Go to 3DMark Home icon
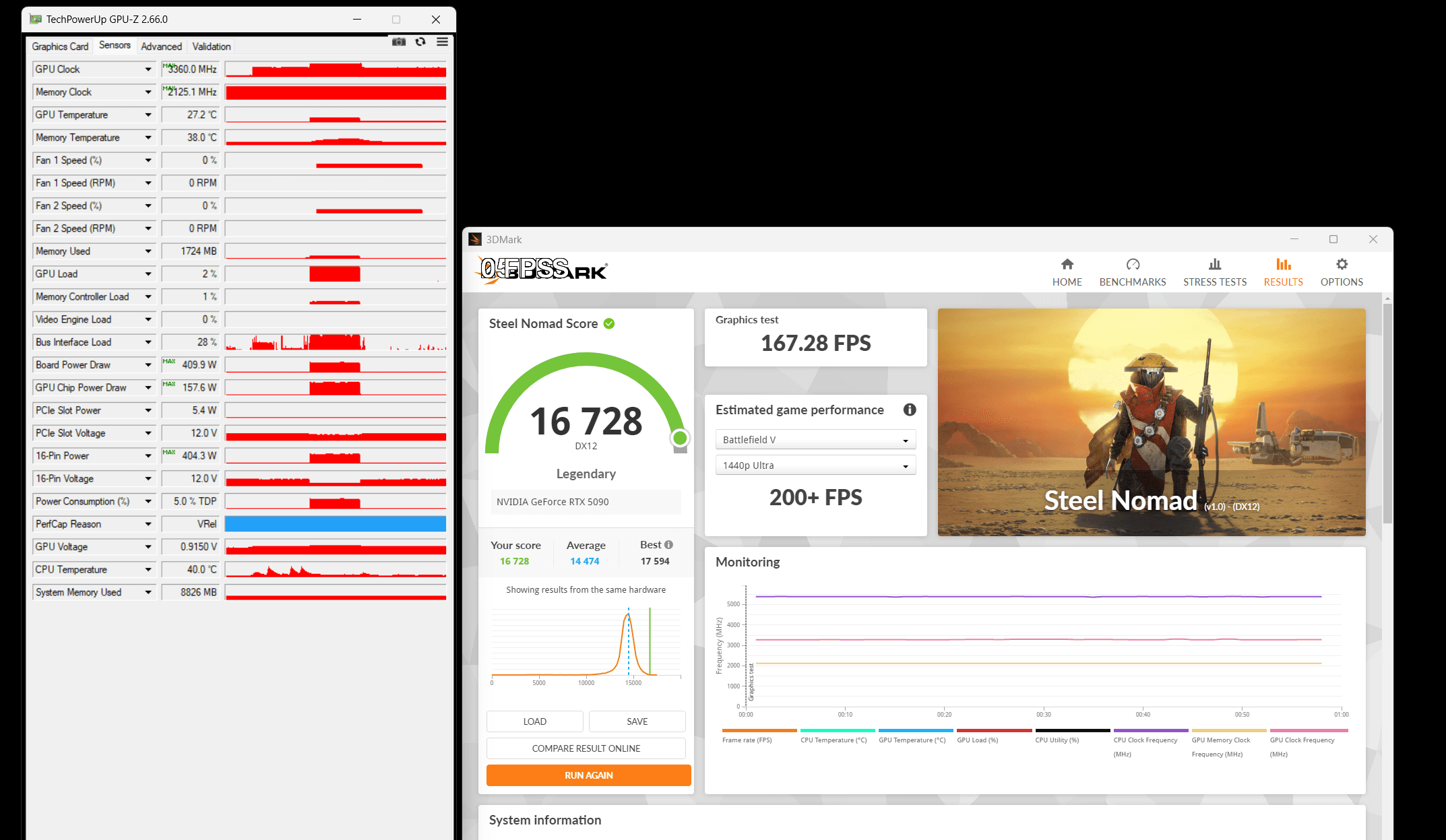The height and width of the screenshot is (840, 1446). tap(1067, 265)
